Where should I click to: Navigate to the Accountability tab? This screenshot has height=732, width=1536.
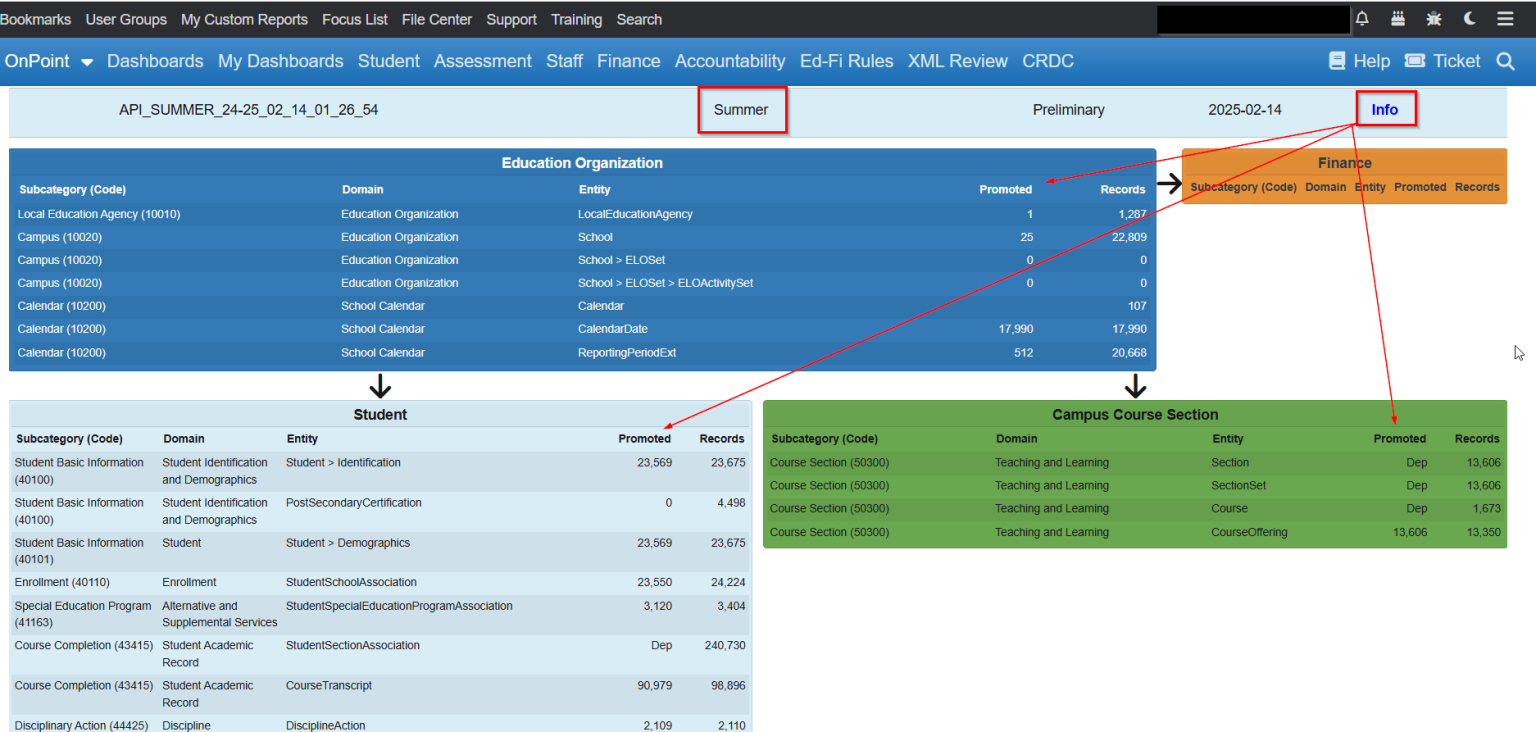(730, 61)
